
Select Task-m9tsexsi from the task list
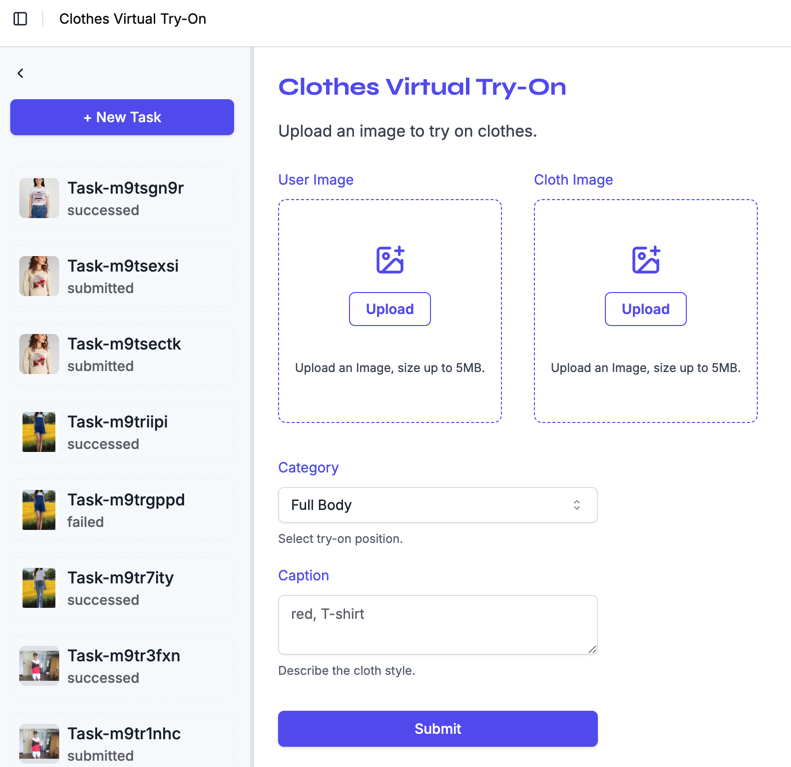[x=123, y=276]
